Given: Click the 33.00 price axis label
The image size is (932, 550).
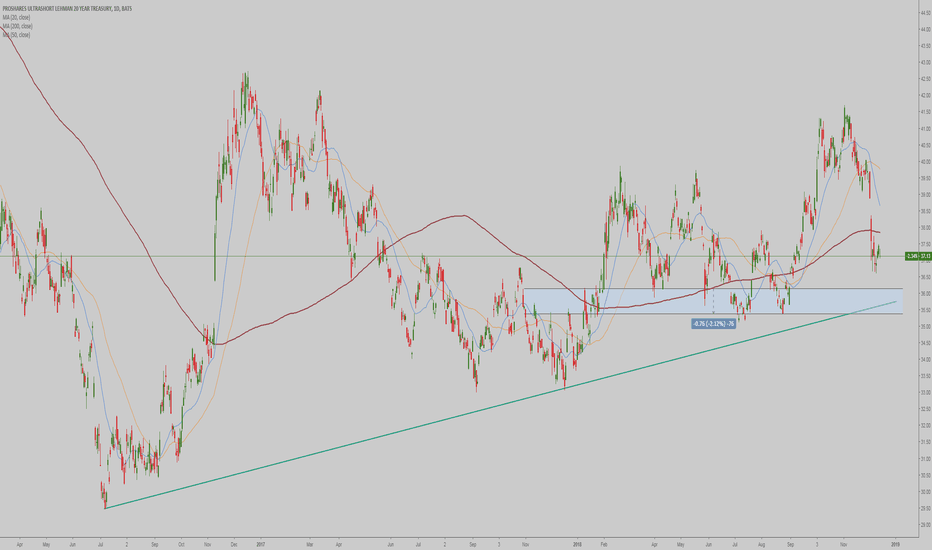Looking at the screenshot, I should [x=925, y=392].
